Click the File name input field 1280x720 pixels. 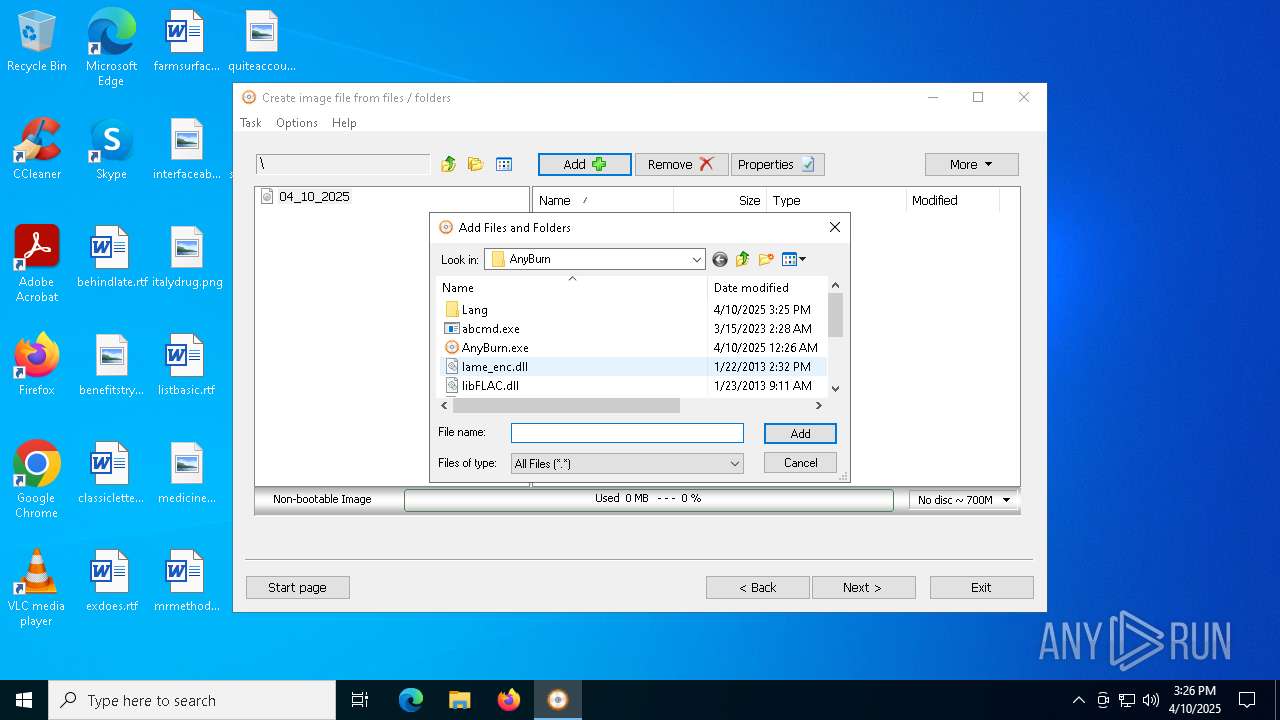point(627,433)
